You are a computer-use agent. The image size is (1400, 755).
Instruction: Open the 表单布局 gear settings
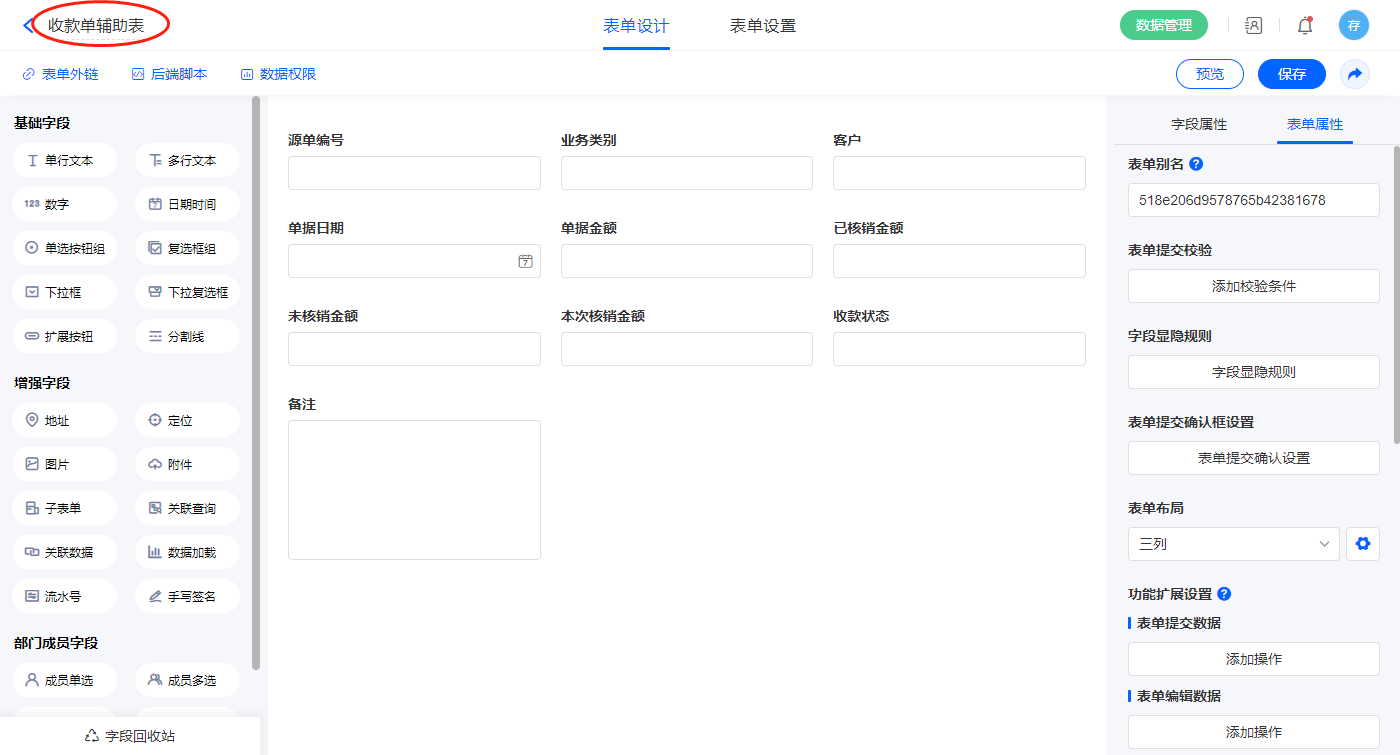(x=1362, y=544)
